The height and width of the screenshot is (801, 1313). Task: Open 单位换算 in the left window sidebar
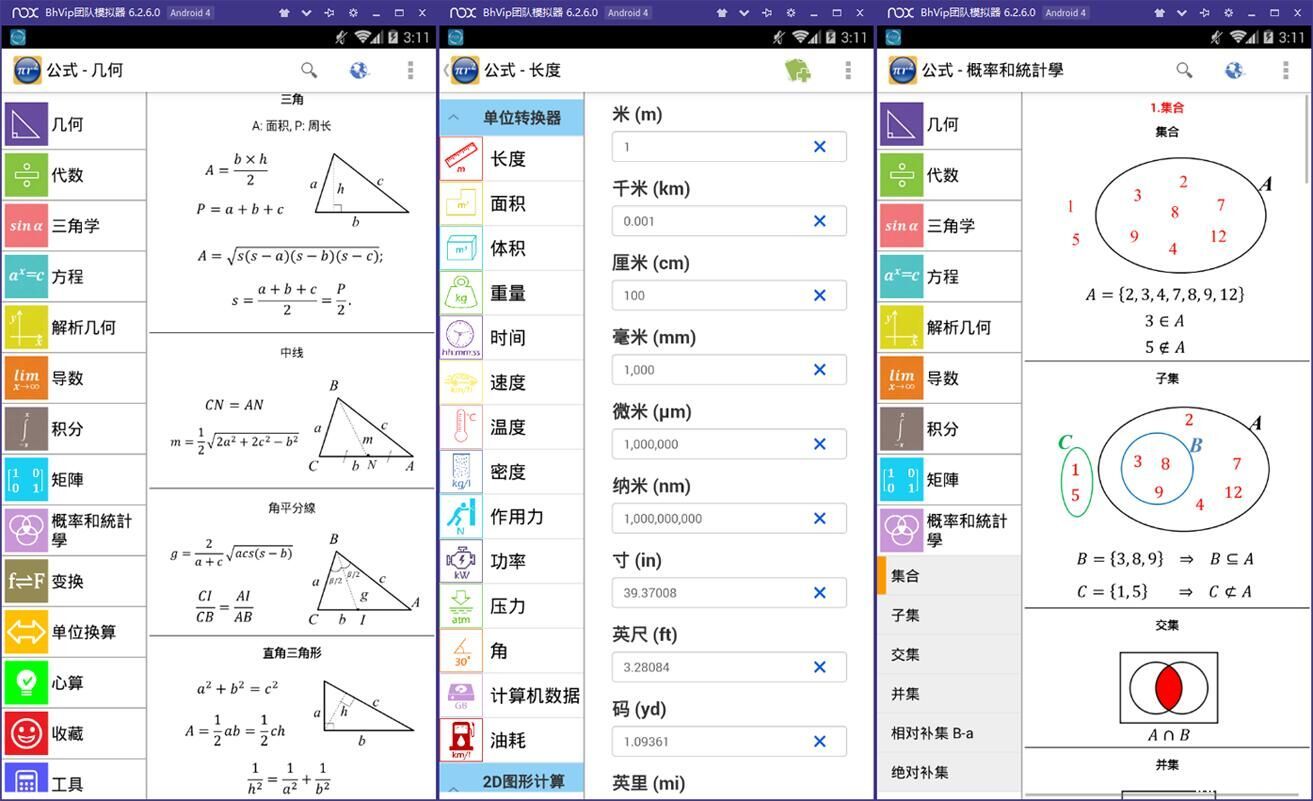[74, 632]
